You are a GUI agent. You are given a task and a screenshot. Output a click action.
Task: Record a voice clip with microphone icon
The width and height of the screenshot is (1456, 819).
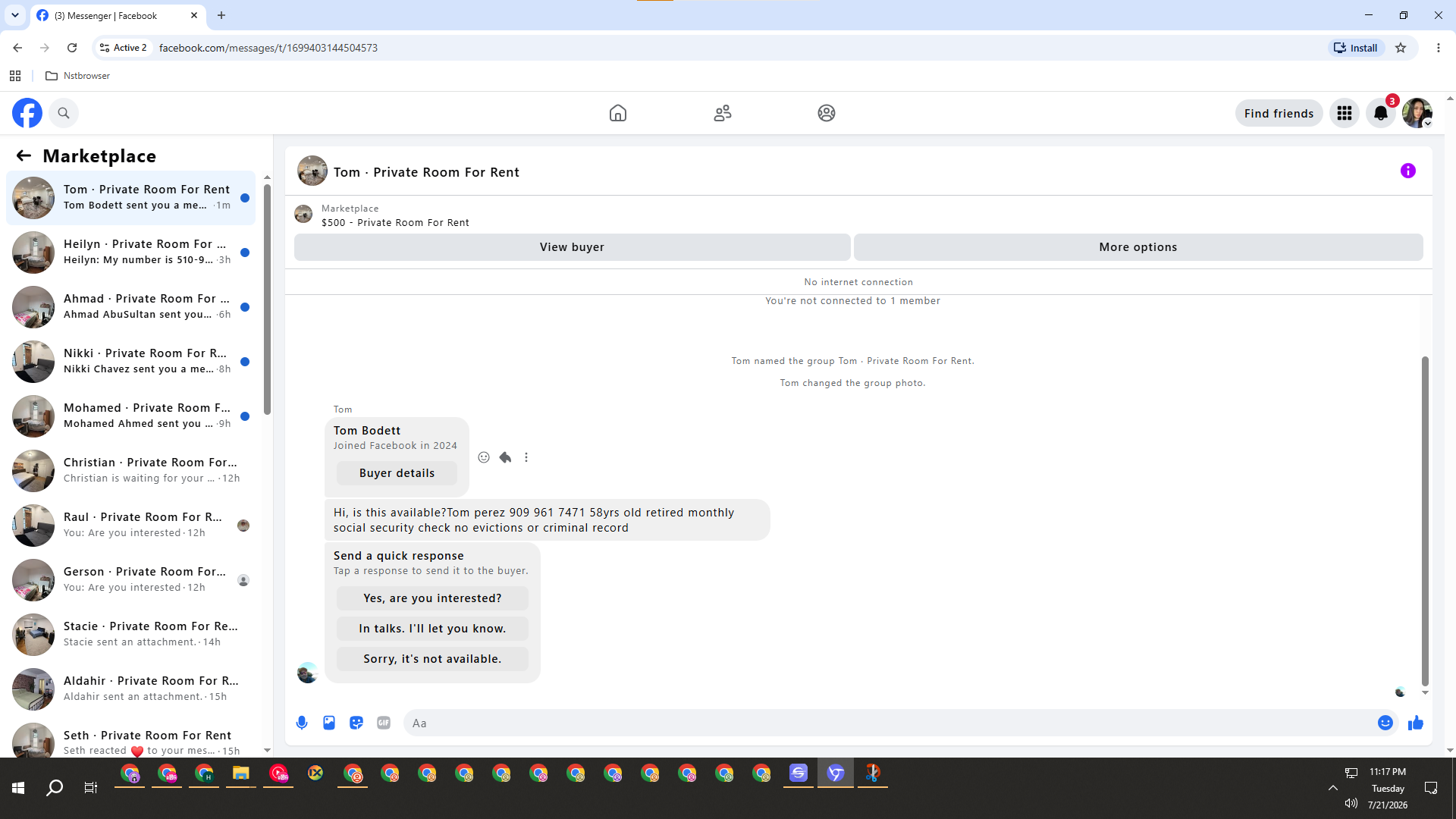(x=302, y=723)
